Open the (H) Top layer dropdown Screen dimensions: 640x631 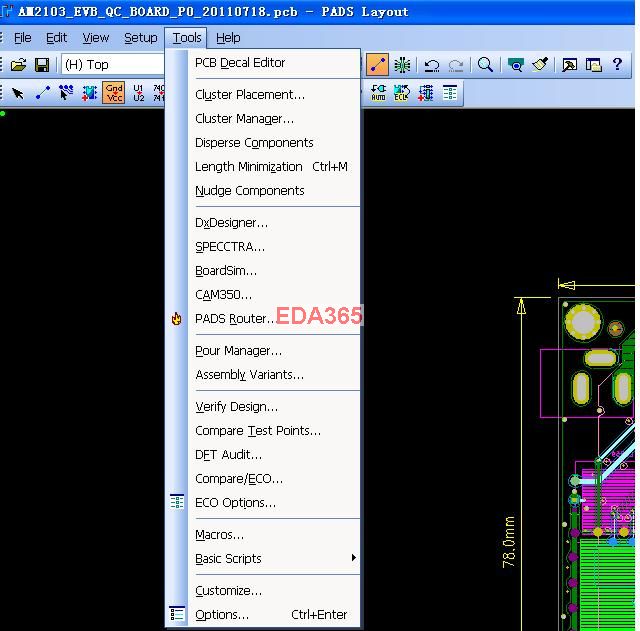pyautogui.click(x=110, y=65)
